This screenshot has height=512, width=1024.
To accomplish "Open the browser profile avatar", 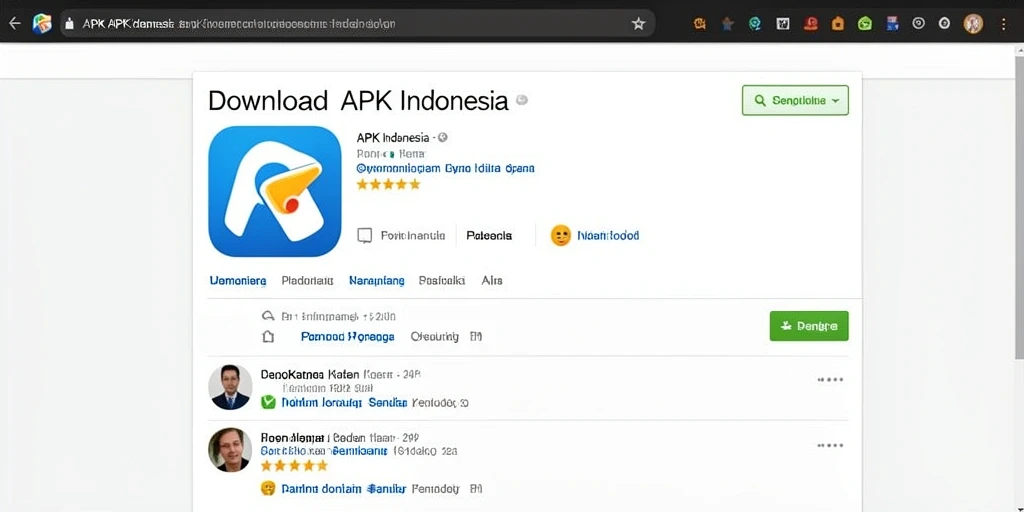I will pos(973,24).
